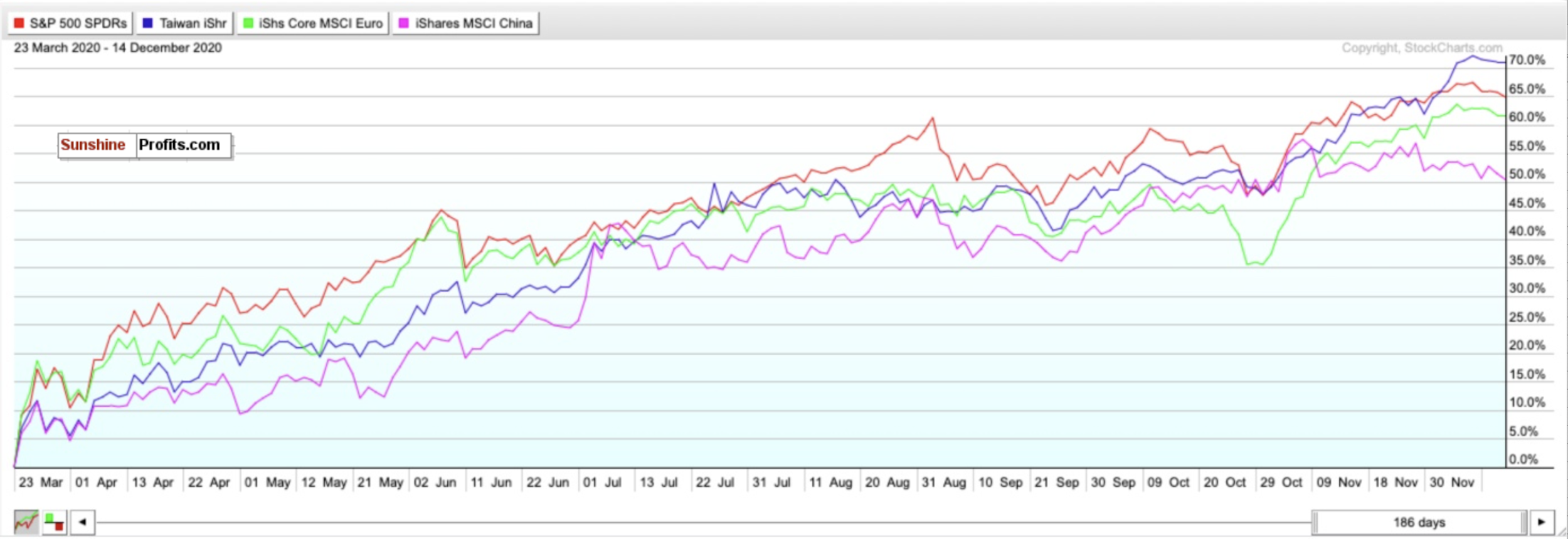
Task: Click the 186 days slider handle
Action: 1419,522
